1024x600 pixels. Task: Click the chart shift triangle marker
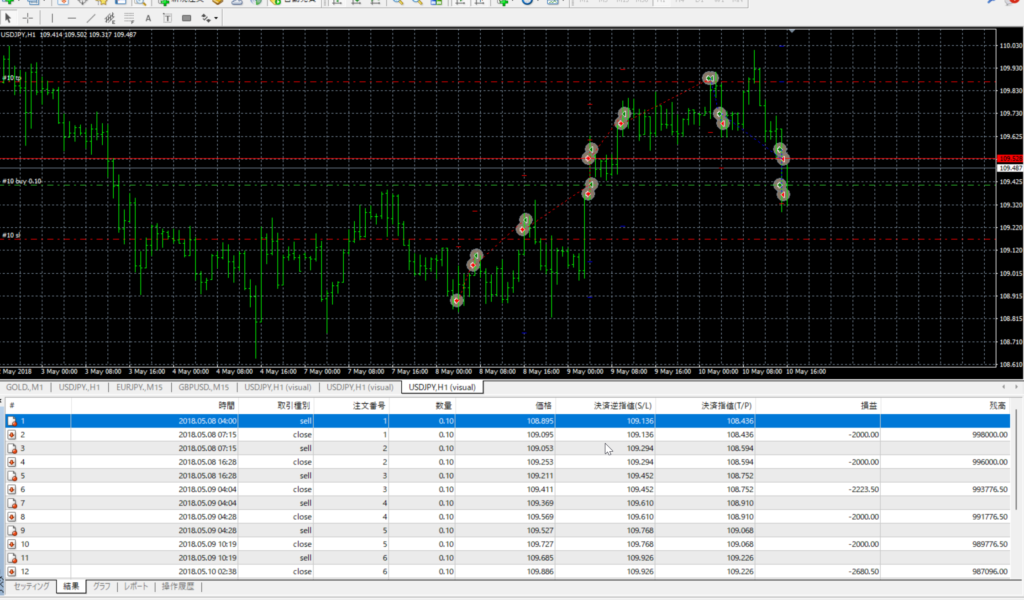(792, 31)
